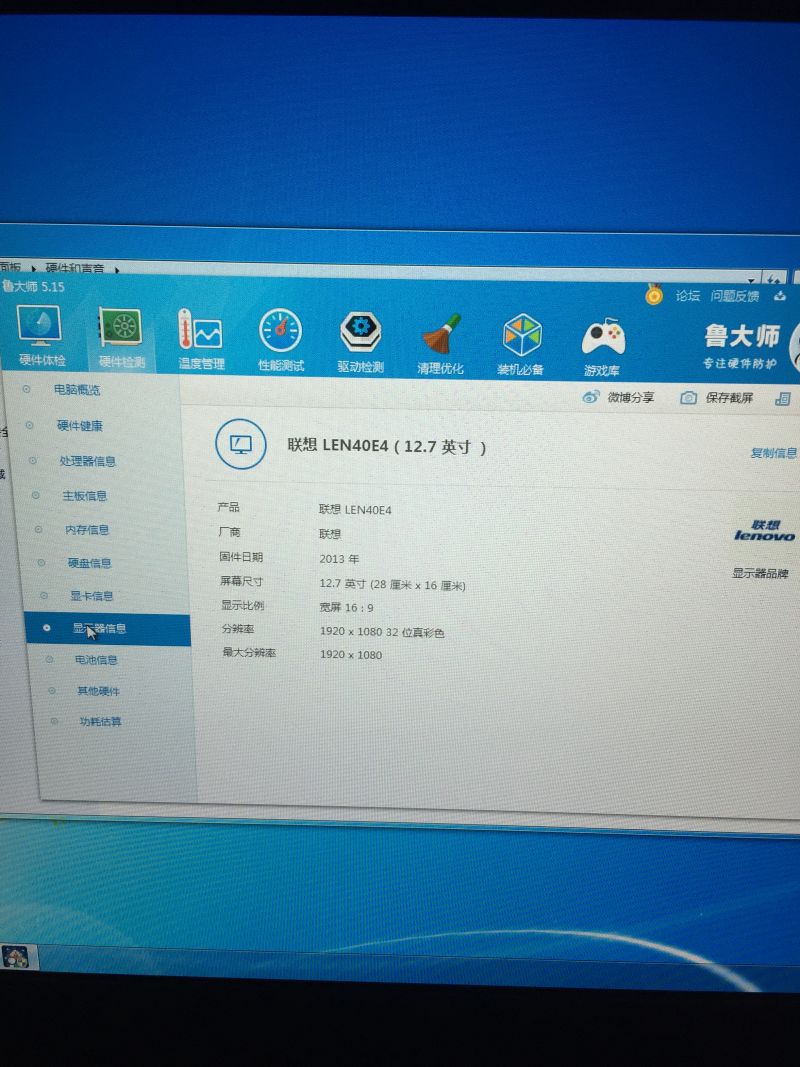800x1067 pixels.
Task: Click the firmware date value 2013 年
Action: (x=339, y=559)
